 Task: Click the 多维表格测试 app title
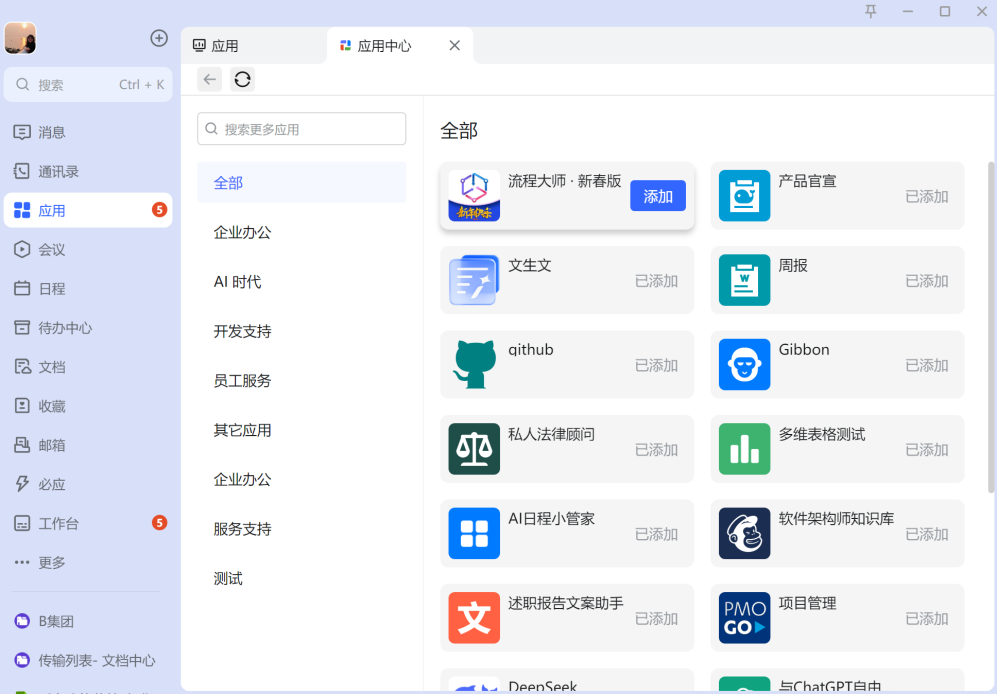pos(822,434)
